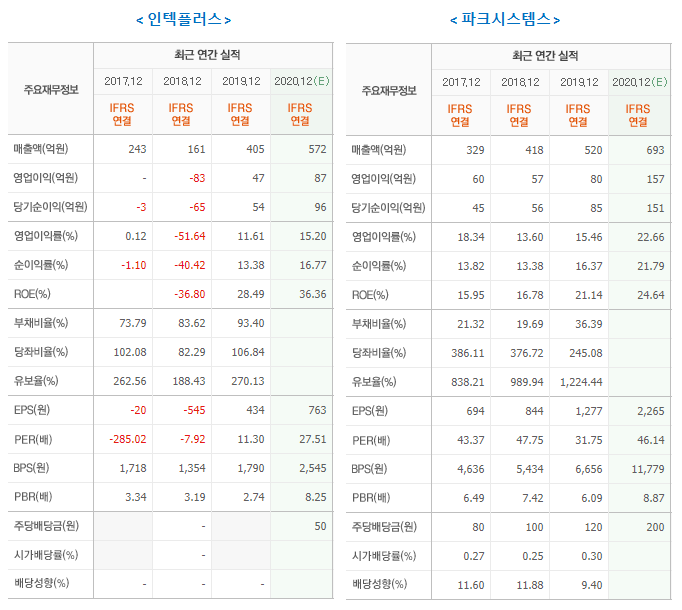The width and height of the screenshot is (682, 610).
Task: Click 인텍플러스 ROE(%) row label
Action: (x=32, y=294)
